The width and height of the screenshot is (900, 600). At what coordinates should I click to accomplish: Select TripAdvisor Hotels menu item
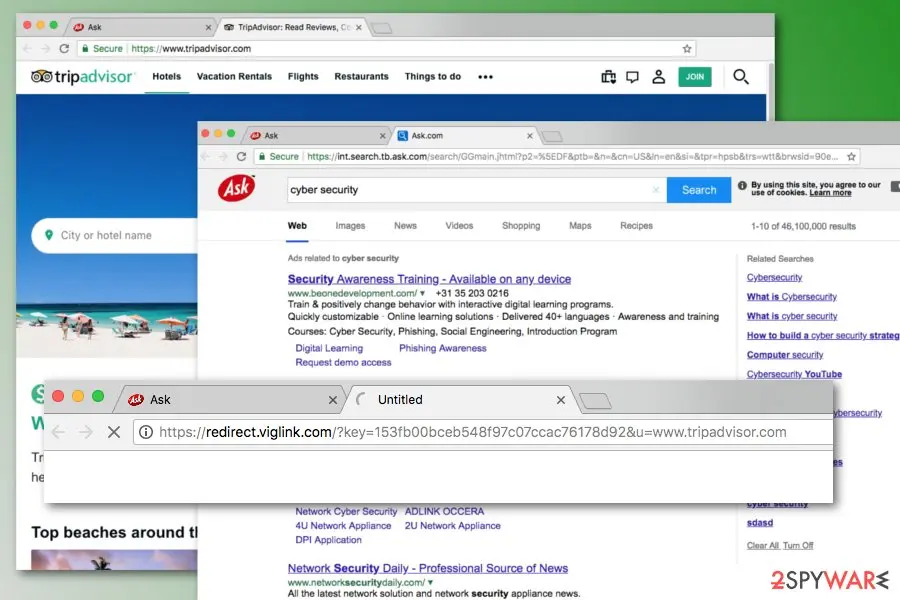click(166, 76)
